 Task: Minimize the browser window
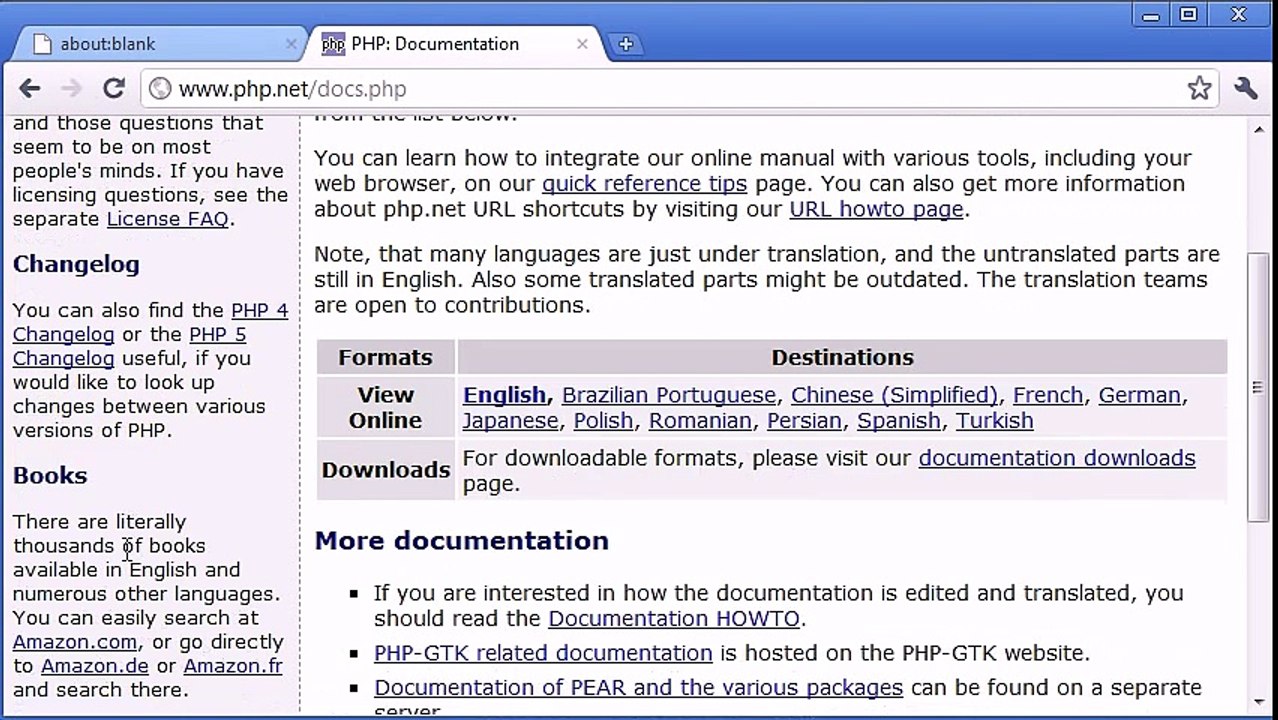(1152, 14)
